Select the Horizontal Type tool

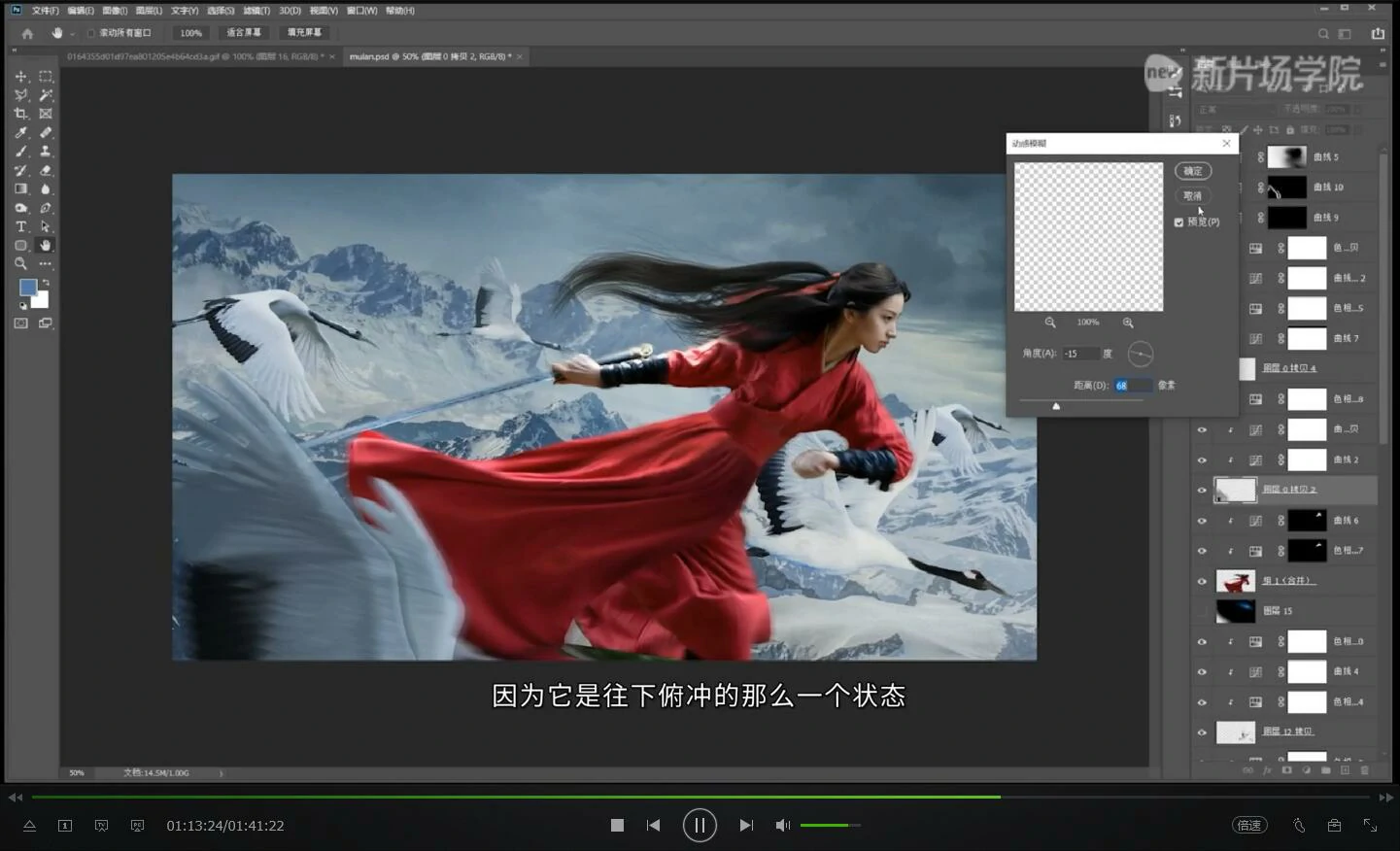[20, 226]
